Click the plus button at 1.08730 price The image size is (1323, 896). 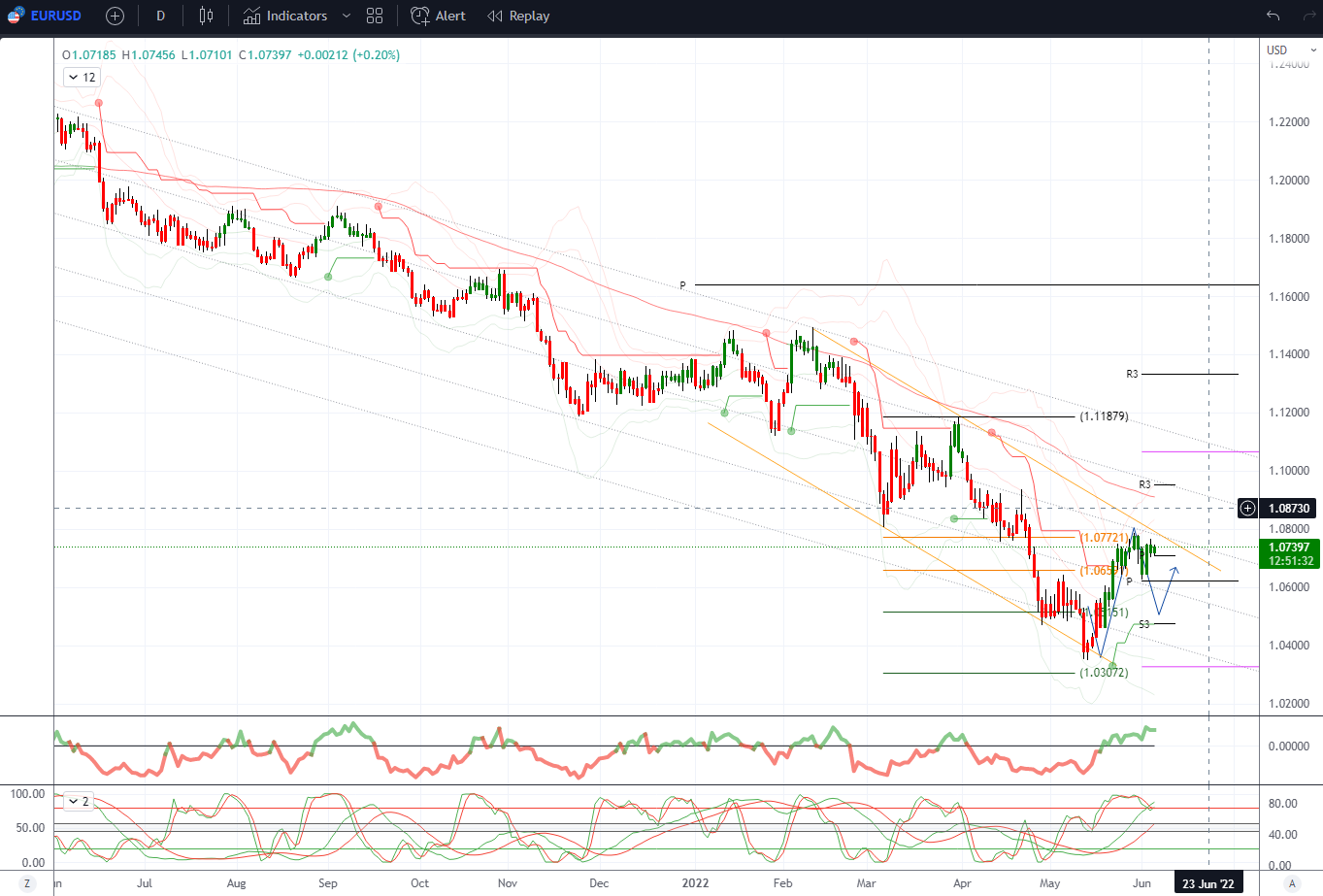(1248, 508)
